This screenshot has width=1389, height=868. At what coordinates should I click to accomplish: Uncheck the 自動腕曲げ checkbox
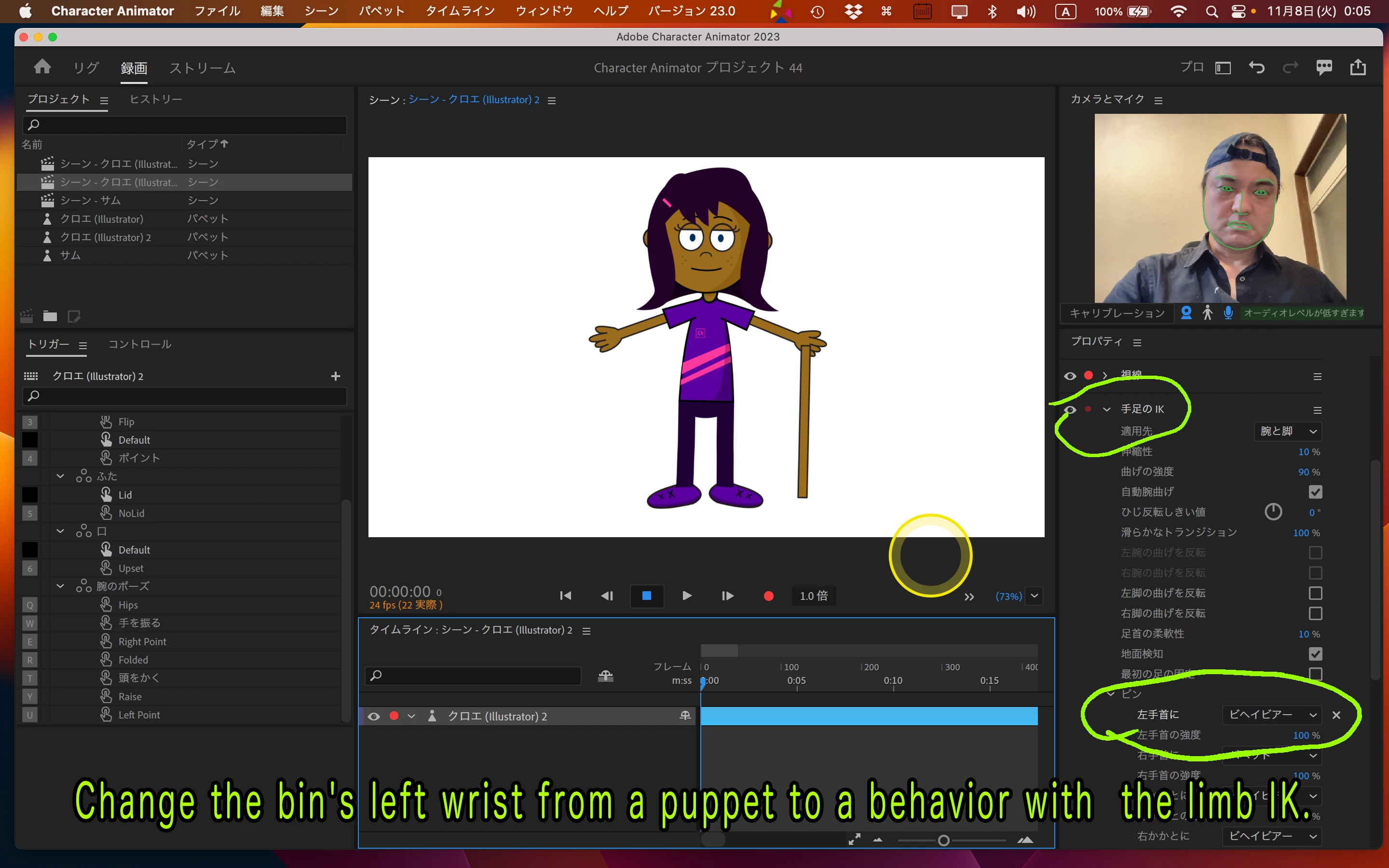1315,492
